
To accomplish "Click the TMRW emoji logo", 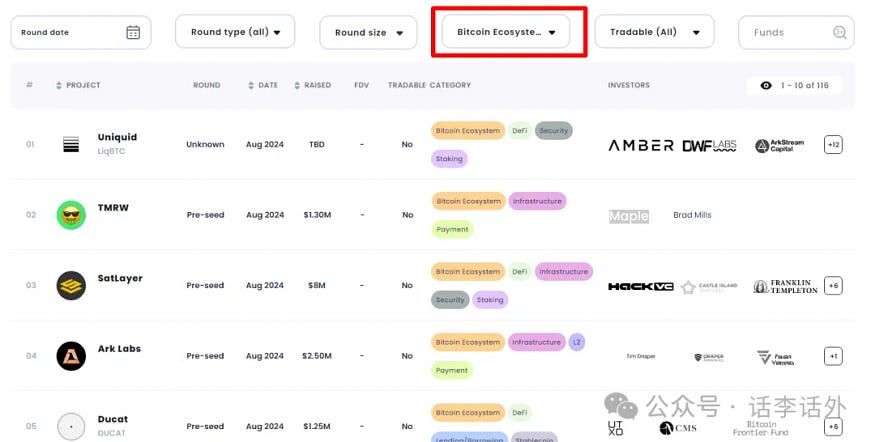I will coord(71,215).
